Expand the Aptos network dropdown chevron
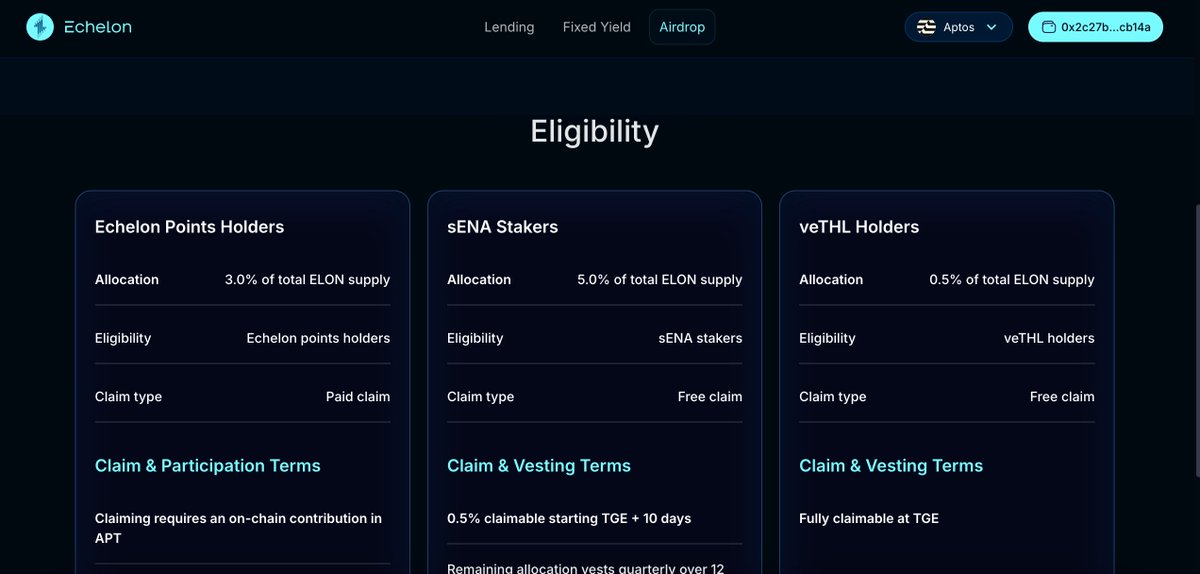Screen dimensions: 1200x574 [992, 27]
